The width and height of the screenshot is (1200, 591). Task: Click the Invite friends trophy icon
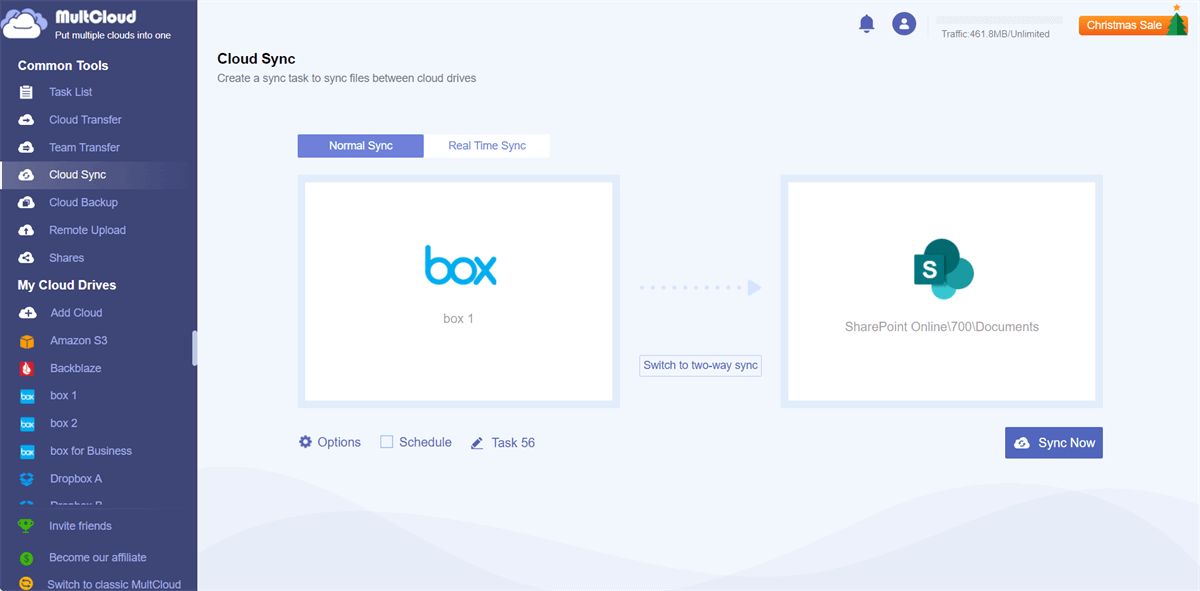[x=27, y=526]
